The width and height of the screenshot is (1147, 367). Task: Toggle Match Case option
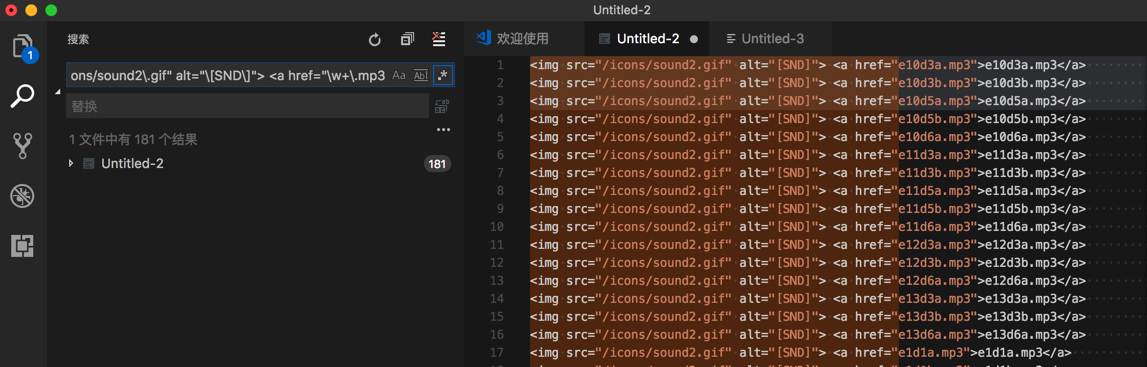(x=399, y=75)
